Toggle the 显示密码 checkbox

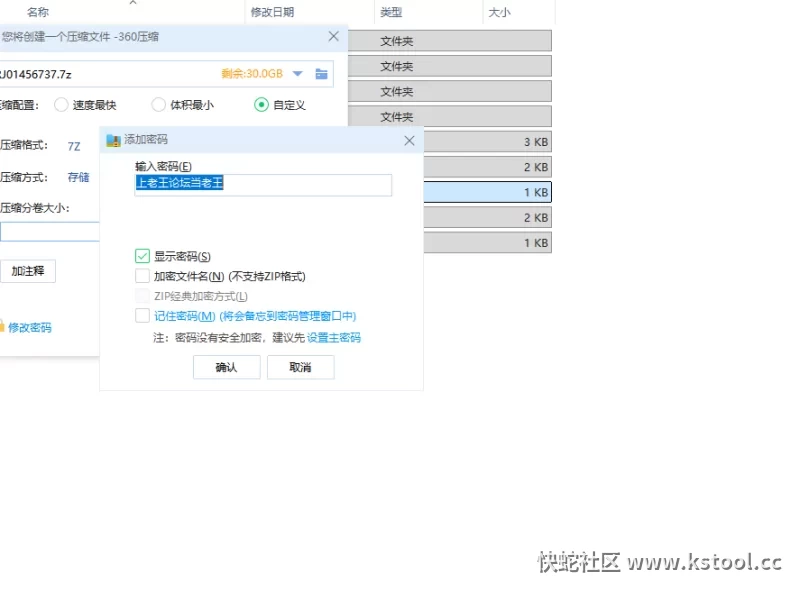142,256
